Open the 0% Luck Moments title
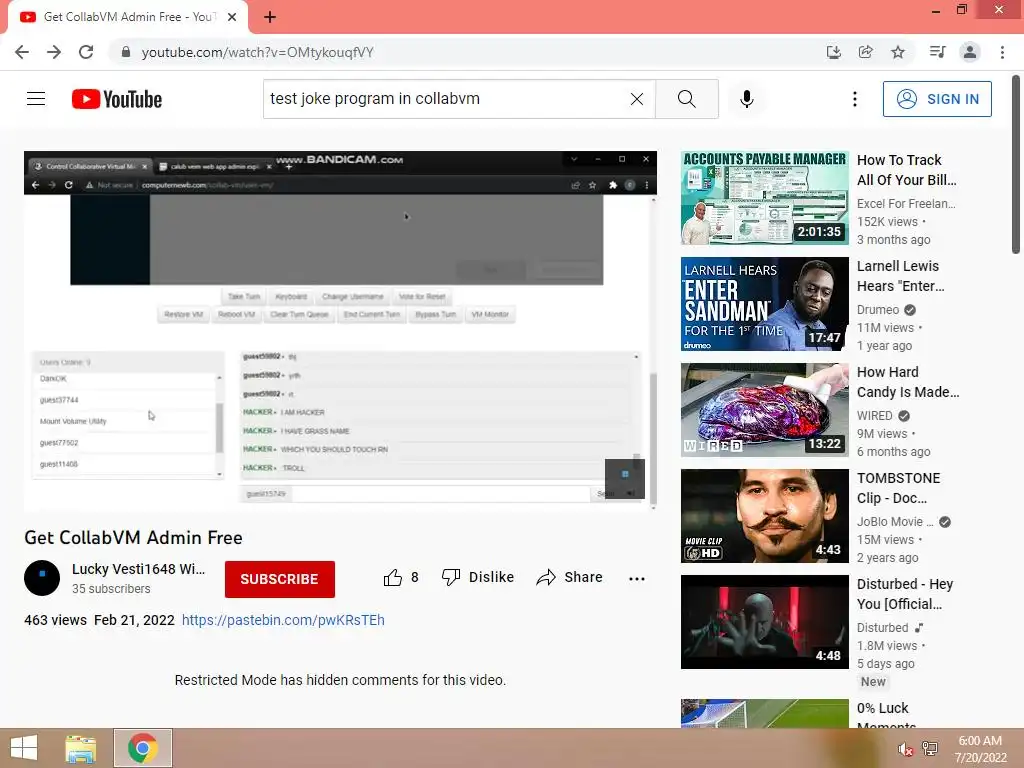 886,716
